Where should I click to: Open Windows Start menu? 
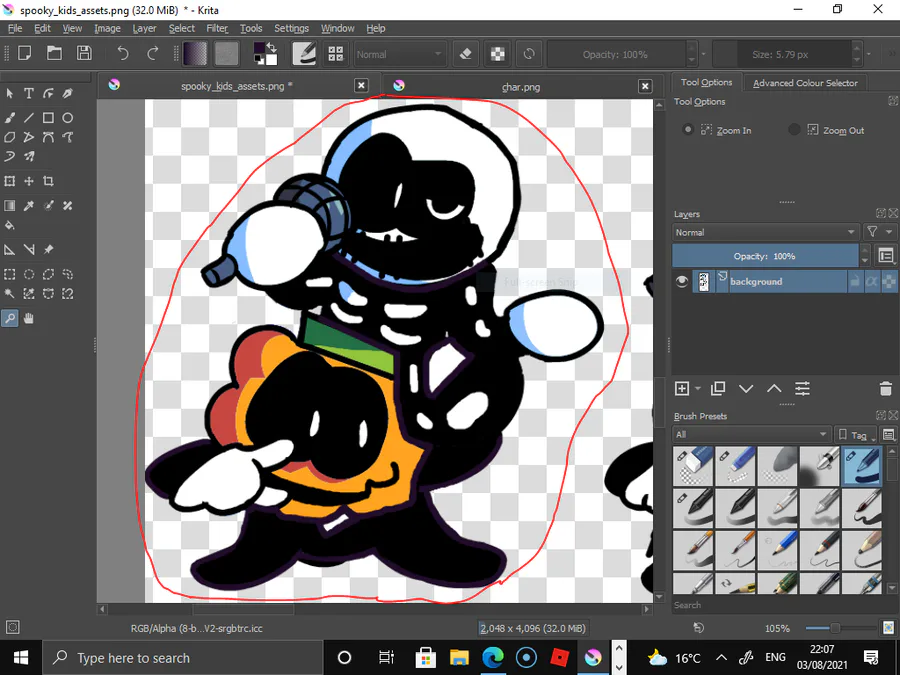21,658
